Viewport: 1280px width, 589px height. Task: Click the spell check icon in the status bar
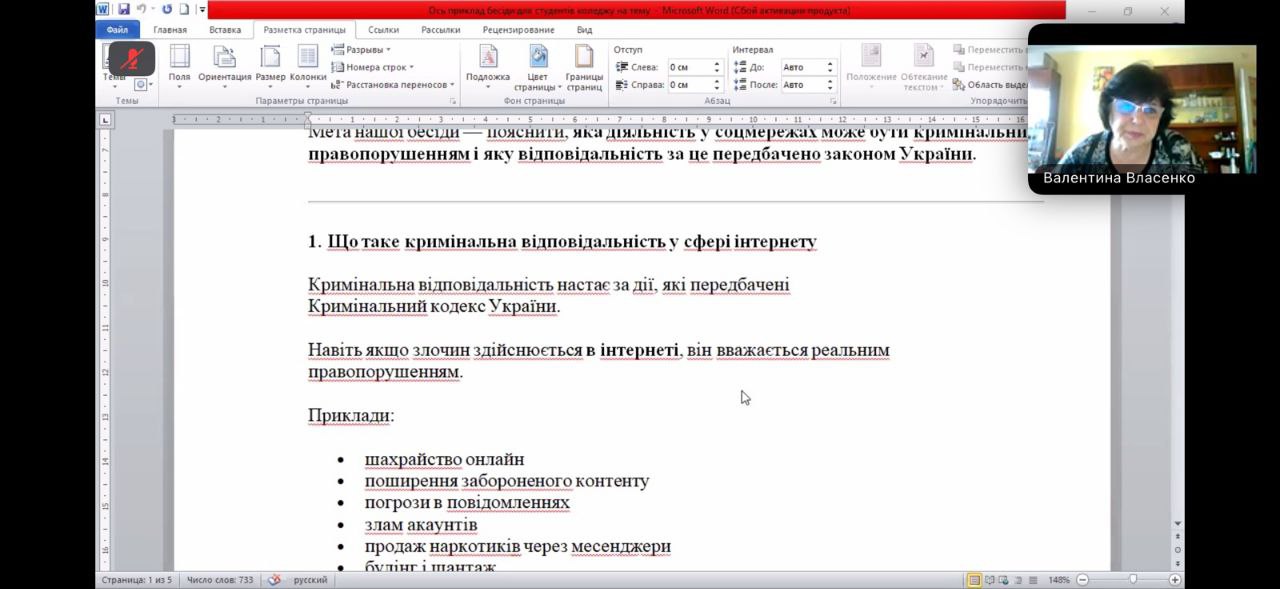[x=274, y=580]
